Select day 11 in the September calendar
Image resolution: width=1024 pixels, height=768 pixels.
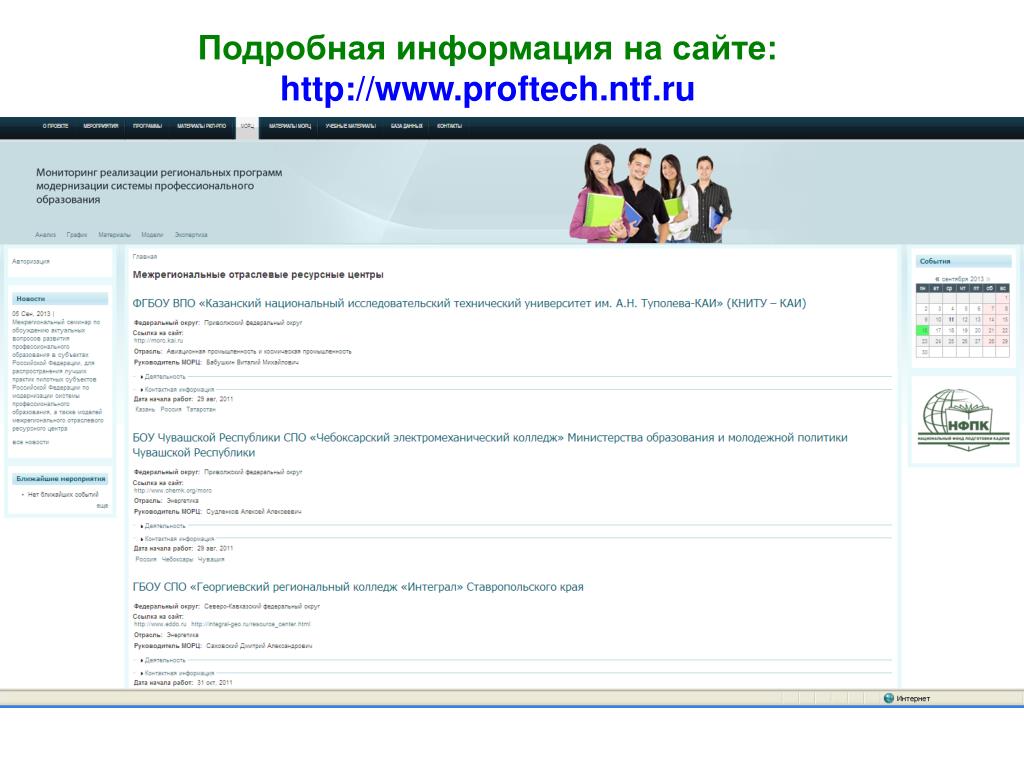click(x=951, y=319)
